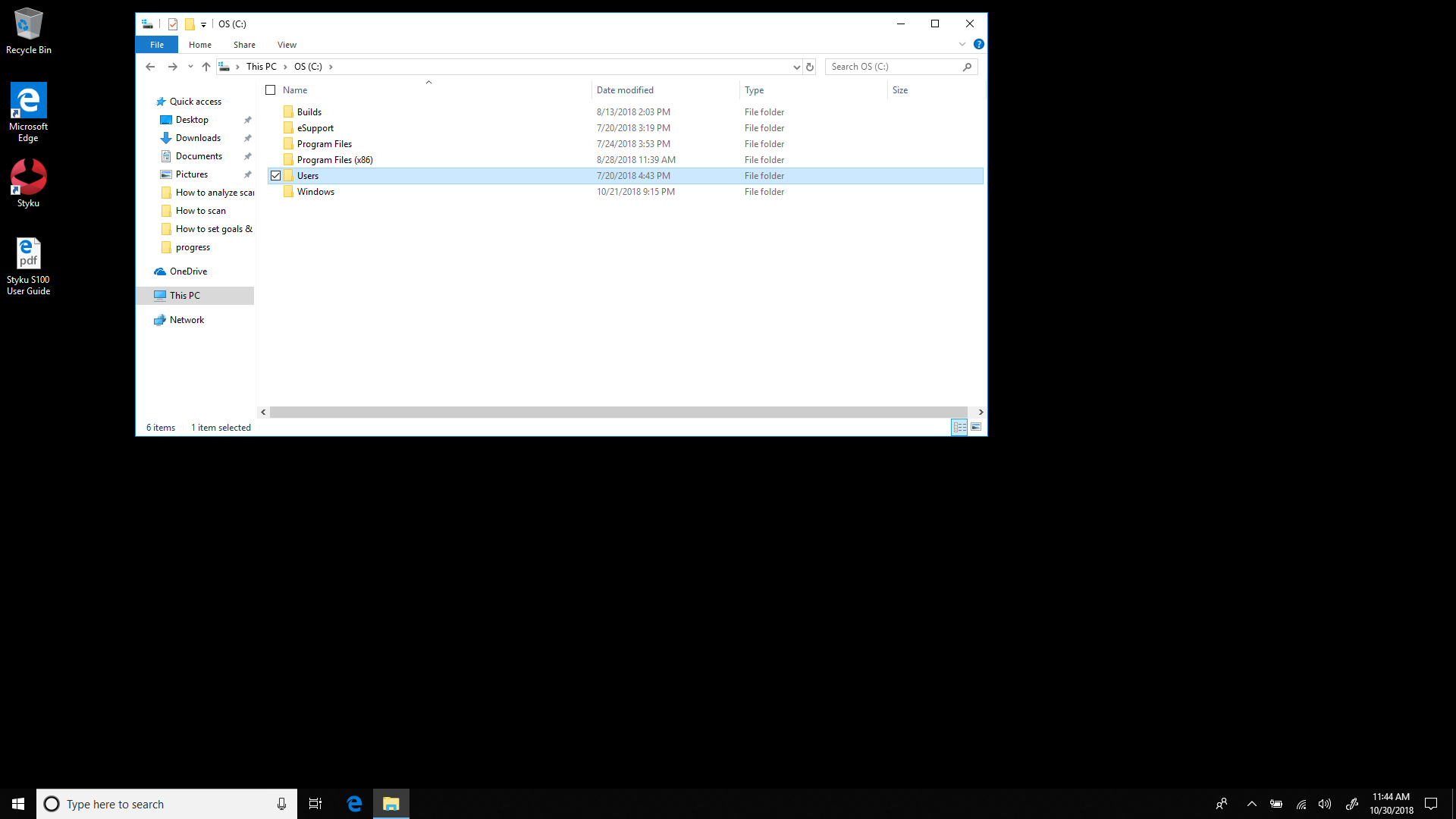Click the Large icons view button
Screen dimensions: 1456x819
977,427
